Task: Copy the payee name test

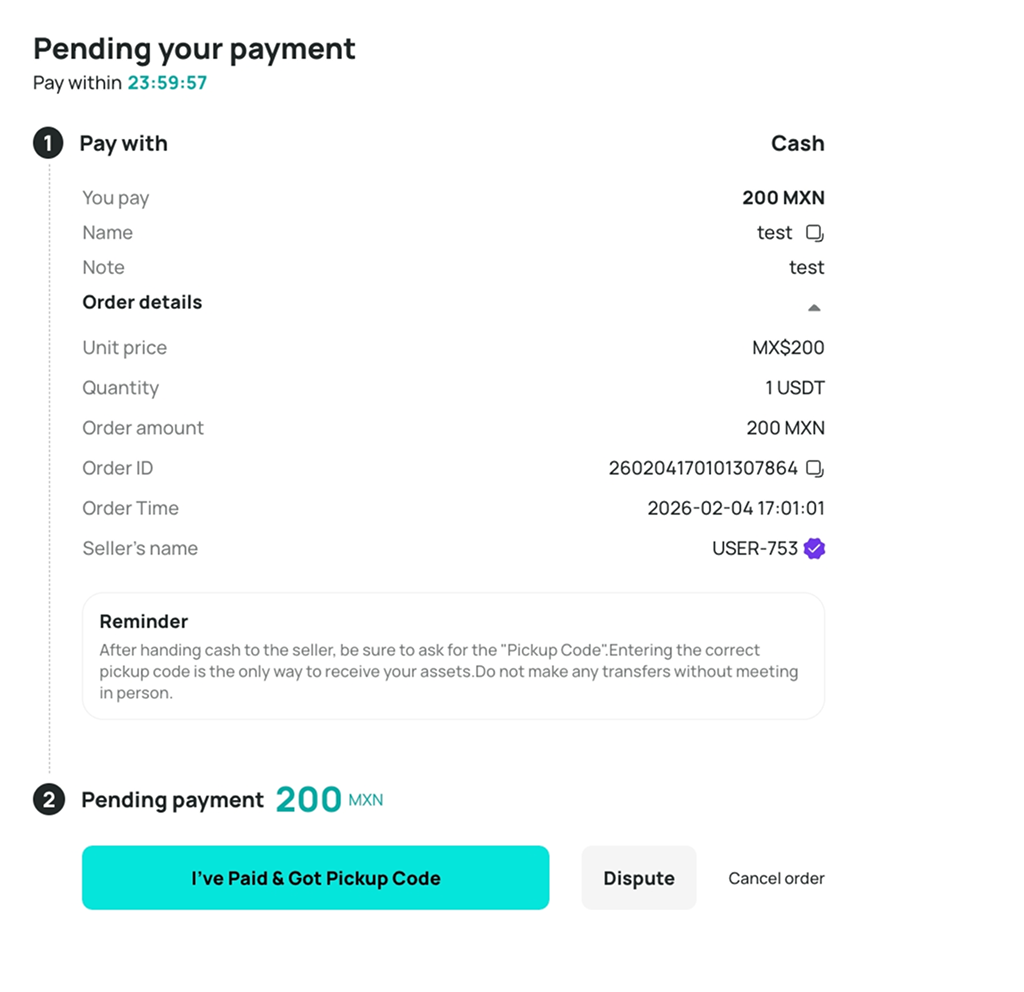Action: coord(814,233)
